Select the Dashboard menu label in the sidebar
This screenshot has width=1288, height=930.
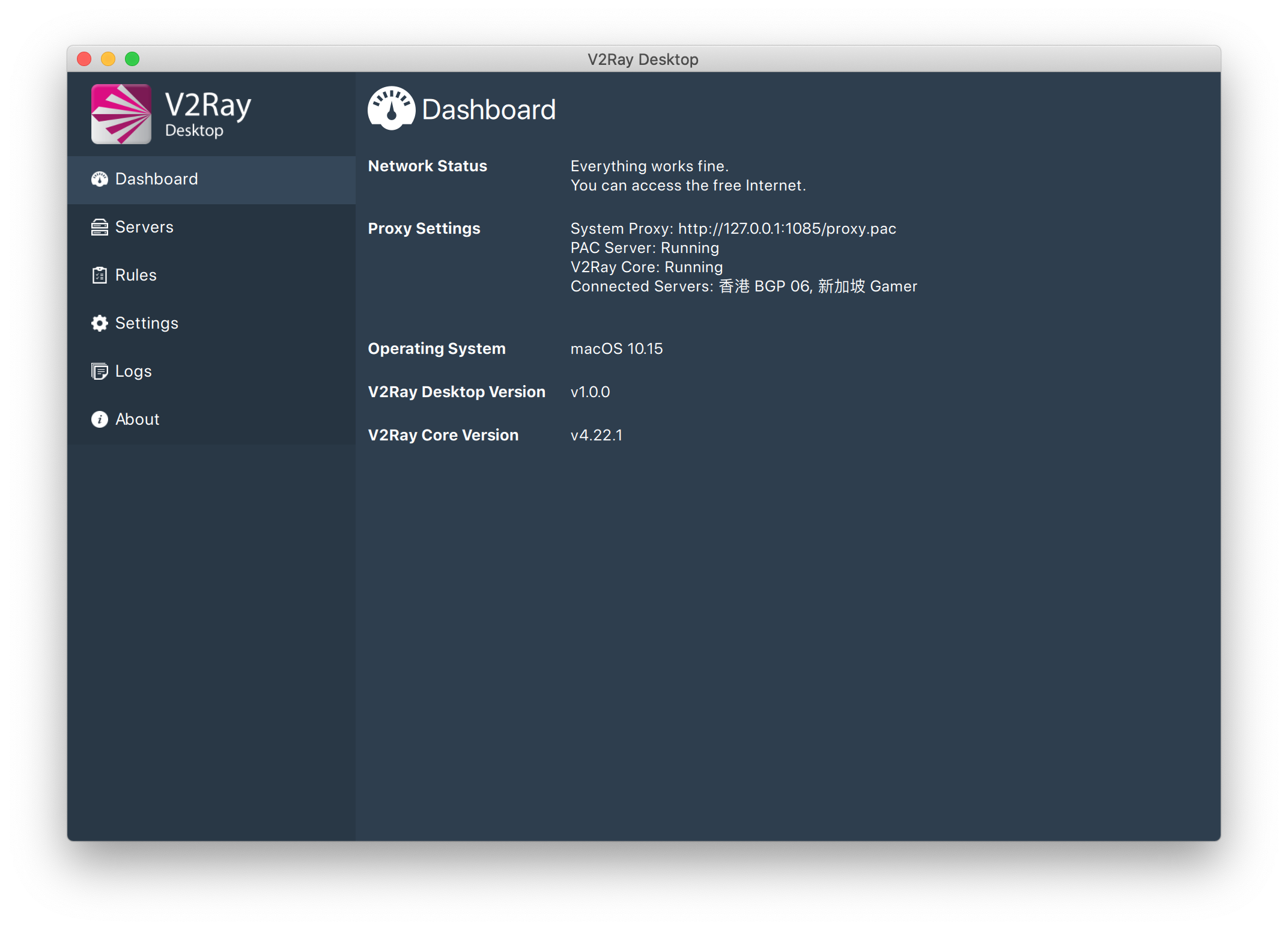156,179
